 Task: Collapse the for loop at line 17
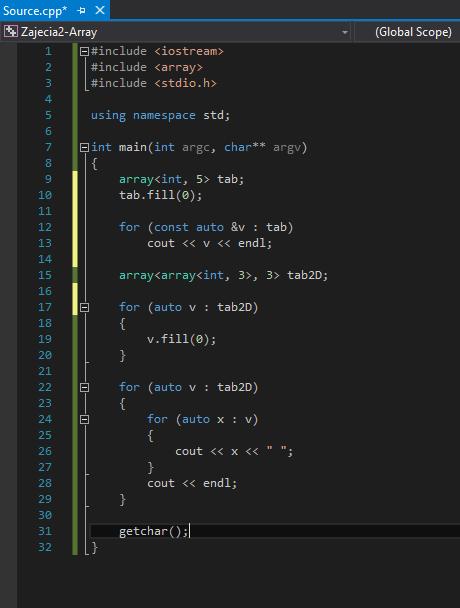click(x=84, y=307)
